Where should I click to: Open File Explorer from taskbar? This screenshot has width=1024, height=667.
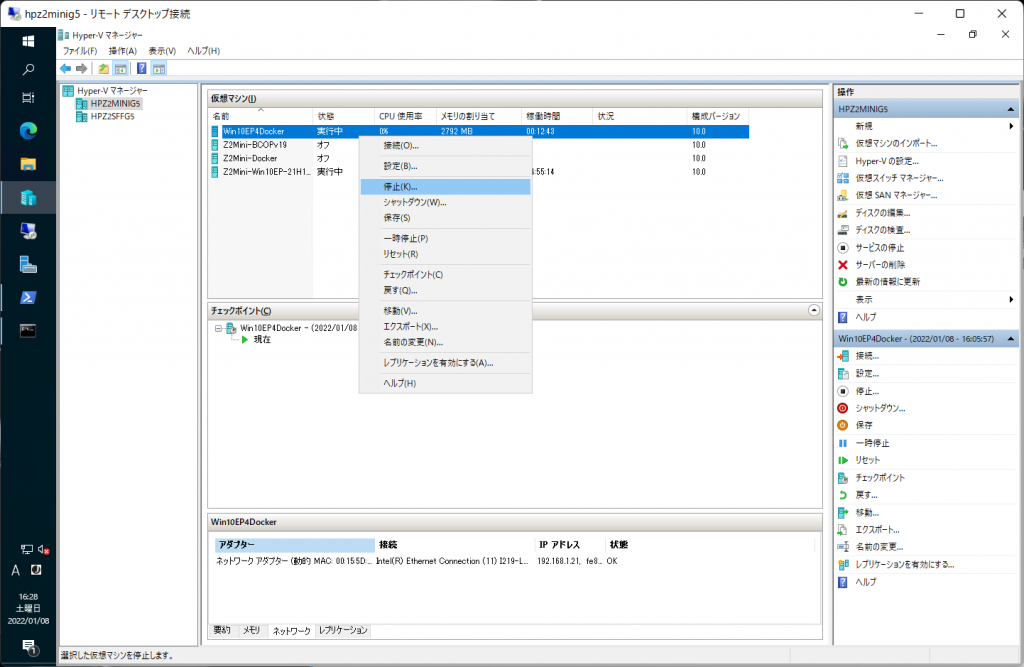(28, 164)
